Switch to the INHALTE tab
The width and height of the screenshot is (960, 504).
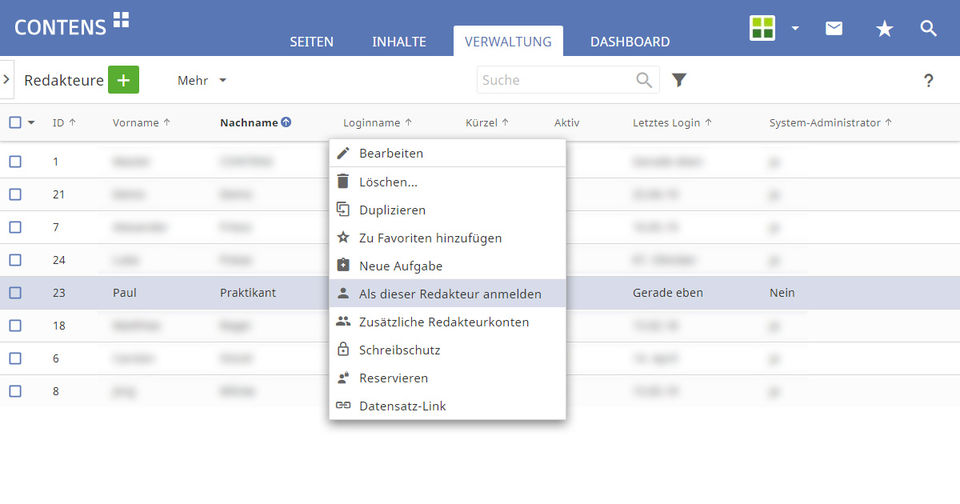coord(399,42)
